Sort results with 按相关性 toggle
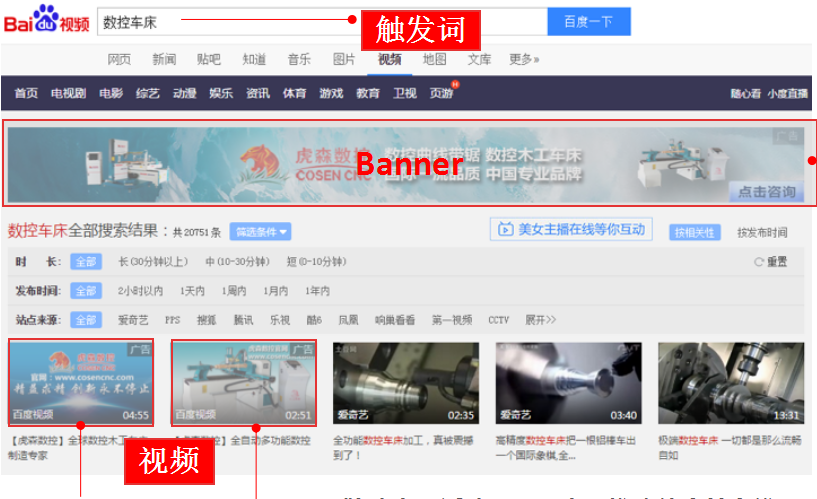 click(694, 232)
